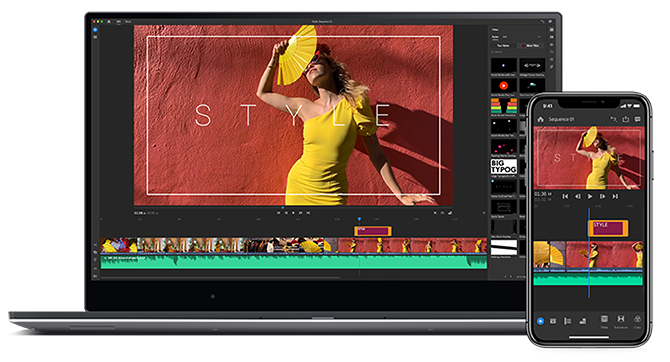The image size is (670, 362).
Task: Tap the expand tracks icon on phone toolbar
Action: point(568,321)
